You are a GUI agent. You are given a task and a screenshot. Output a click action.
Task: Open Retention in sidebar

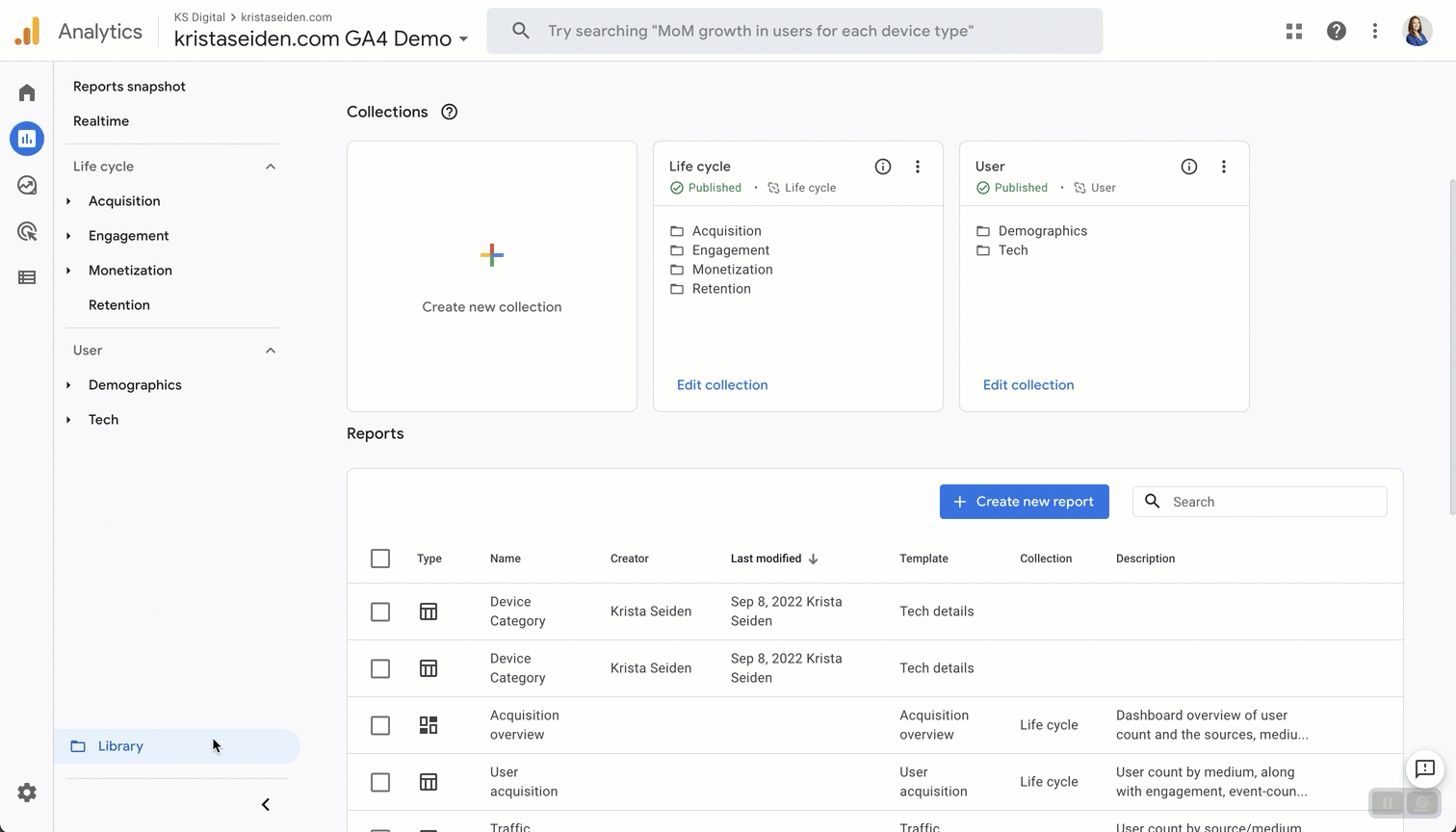point(119,305)
